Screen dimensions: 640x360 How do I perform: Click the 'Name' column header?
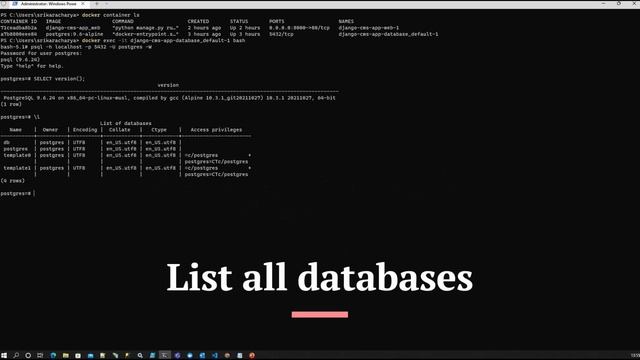[x=16, y=130]
